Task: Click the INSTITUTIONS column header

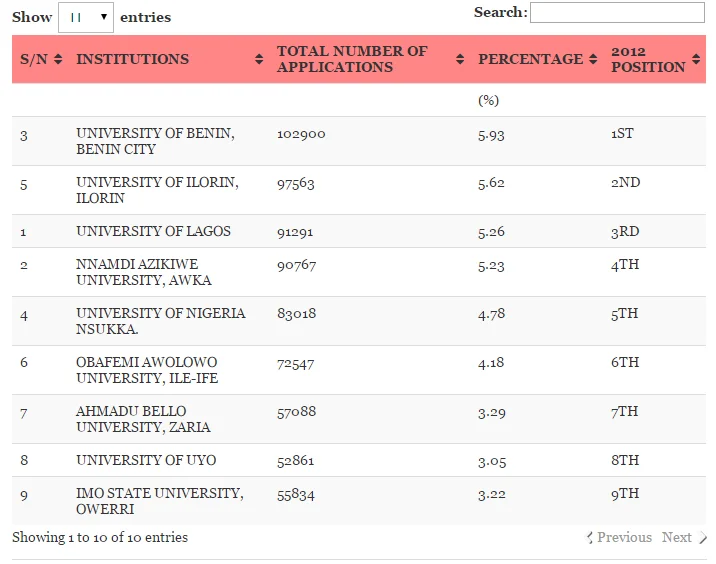Action: point(132,59)
